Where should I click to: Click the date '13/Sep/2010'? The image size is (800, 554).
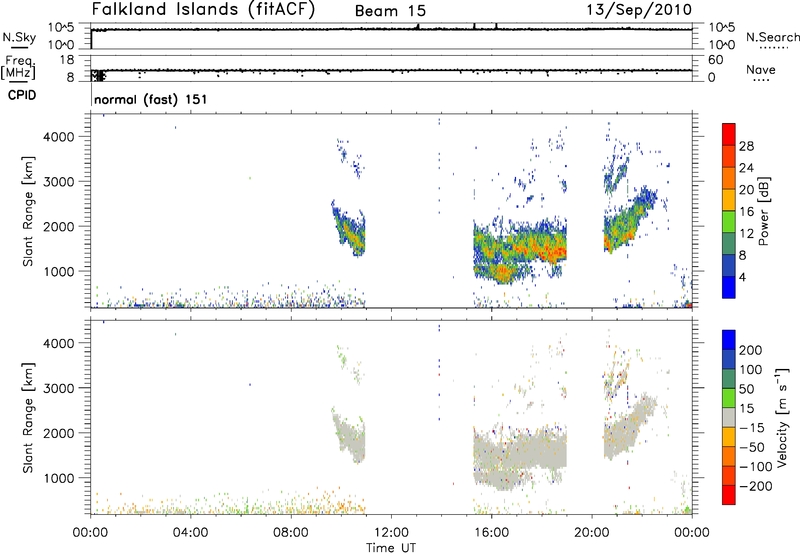639,10
